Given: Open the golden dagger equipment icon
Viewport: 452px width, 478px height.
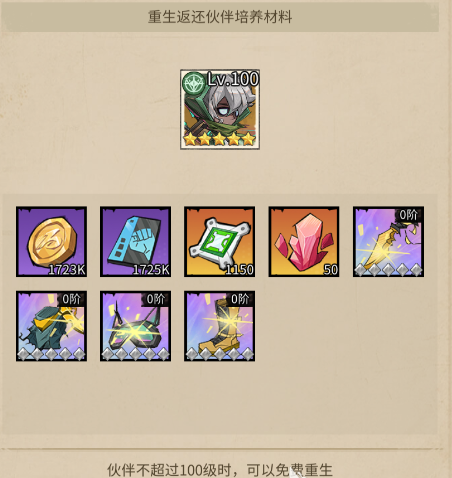Looking at the screenshot, I should (x=388, y=242).
